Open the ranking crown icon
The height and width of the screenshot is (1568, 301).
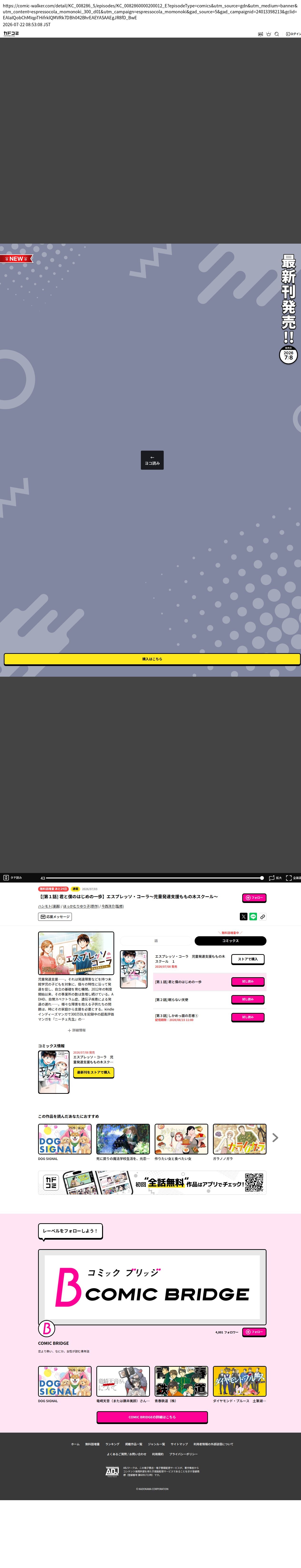coord(268,34)
